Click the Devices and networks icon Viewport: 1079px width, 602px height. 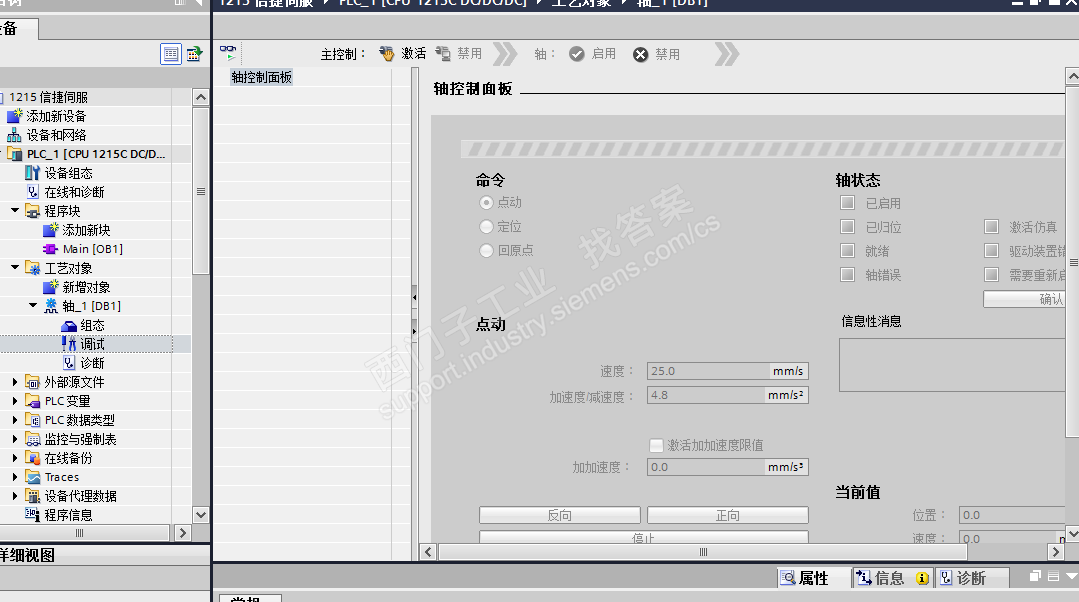[14, 135]
